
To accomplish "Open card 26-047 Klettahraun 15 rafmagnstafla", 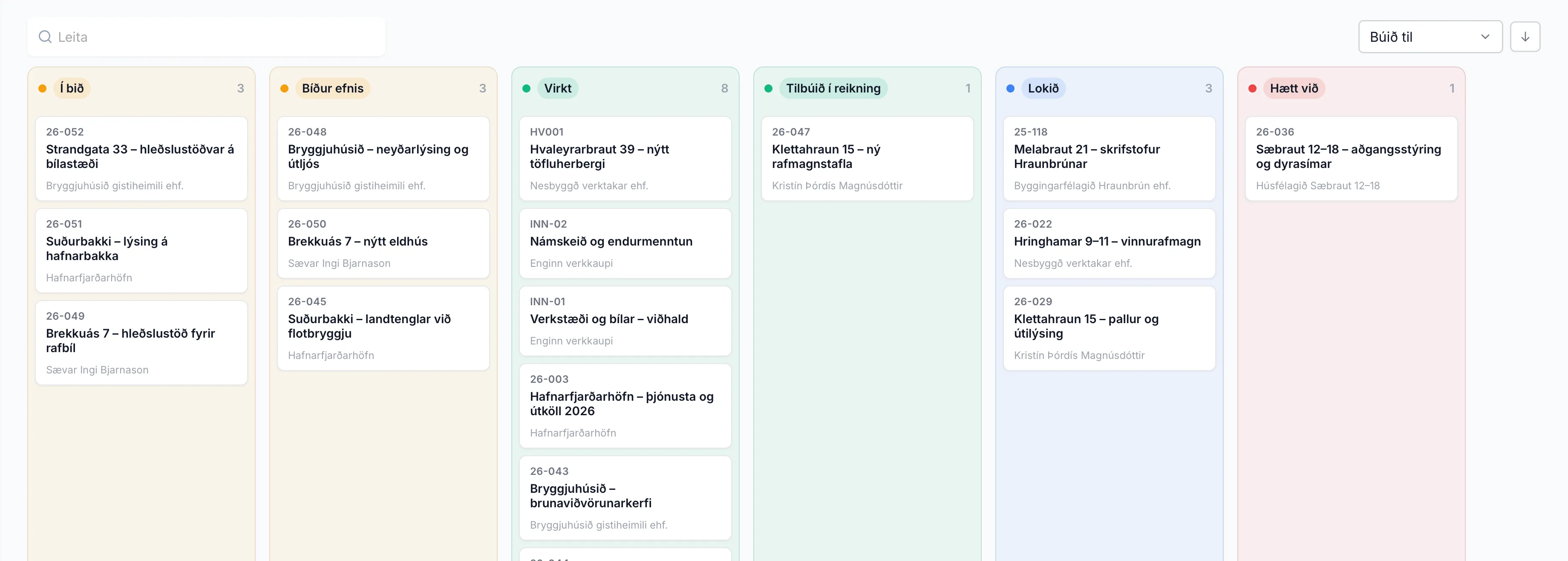I will point(867,159).
